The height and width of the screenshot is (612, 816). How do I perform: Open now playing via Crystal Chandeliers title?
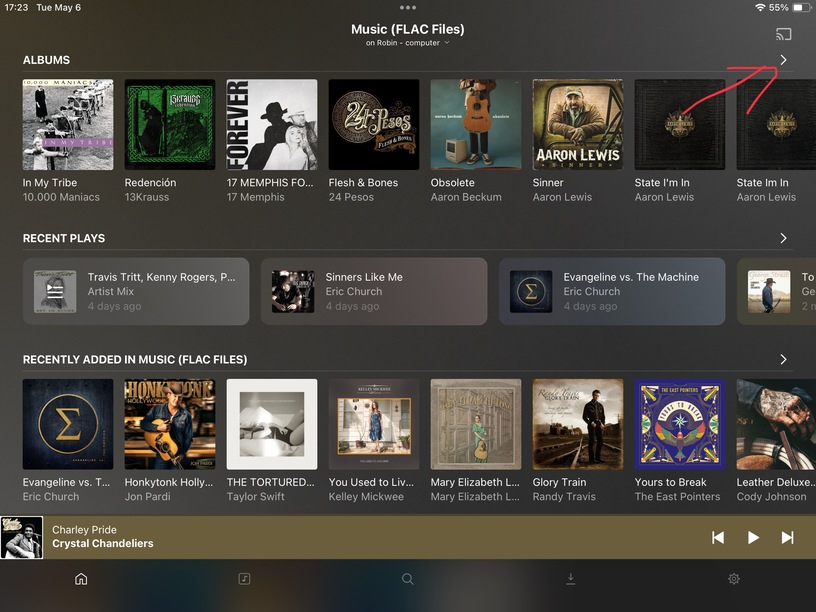click(x=103, y=543)
